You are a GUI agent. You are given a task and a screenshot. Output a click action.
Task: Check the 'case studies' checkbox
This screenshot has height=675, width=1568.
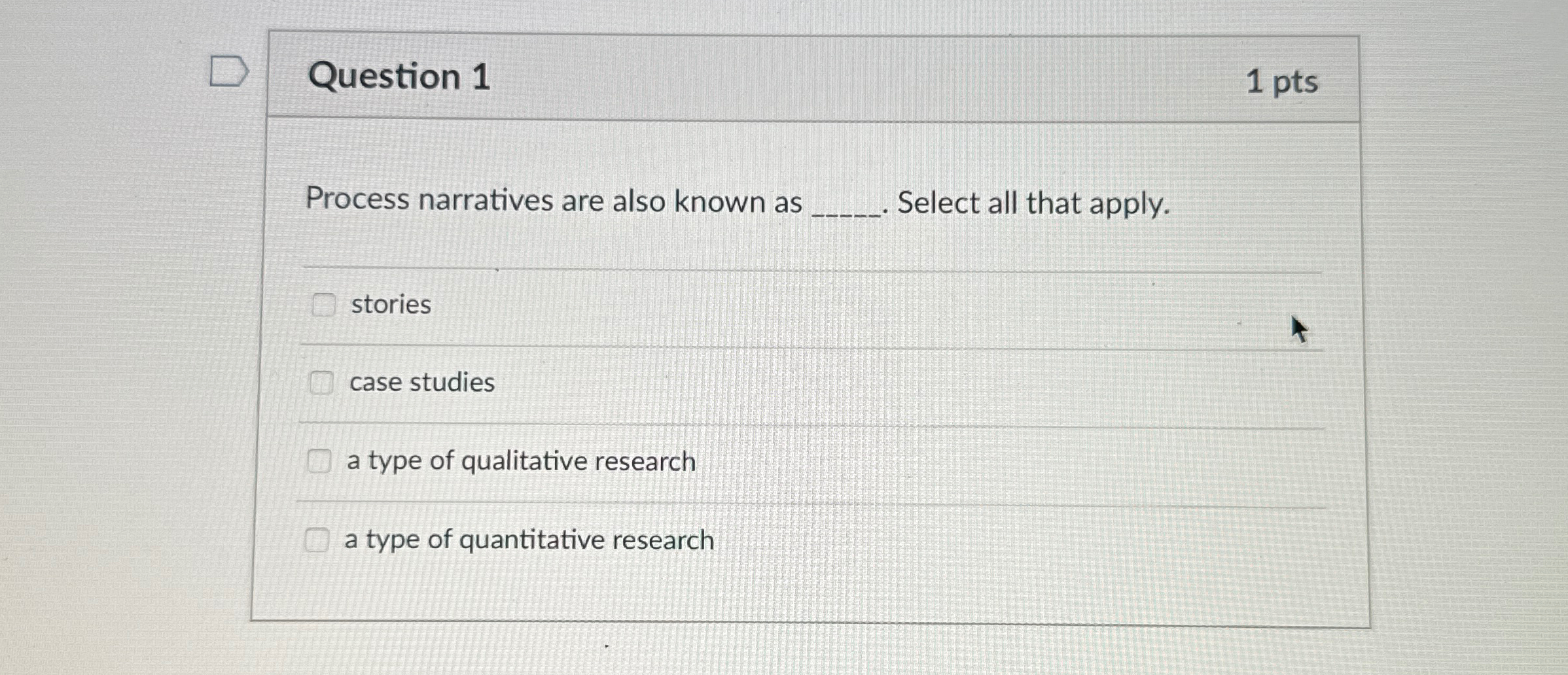[322, 382]
